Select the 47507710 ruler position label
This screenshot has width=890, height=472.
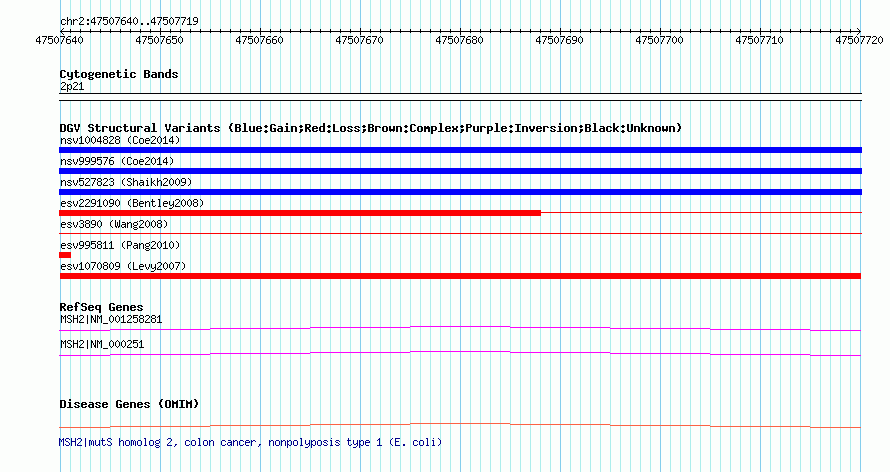tap(759, 40)
